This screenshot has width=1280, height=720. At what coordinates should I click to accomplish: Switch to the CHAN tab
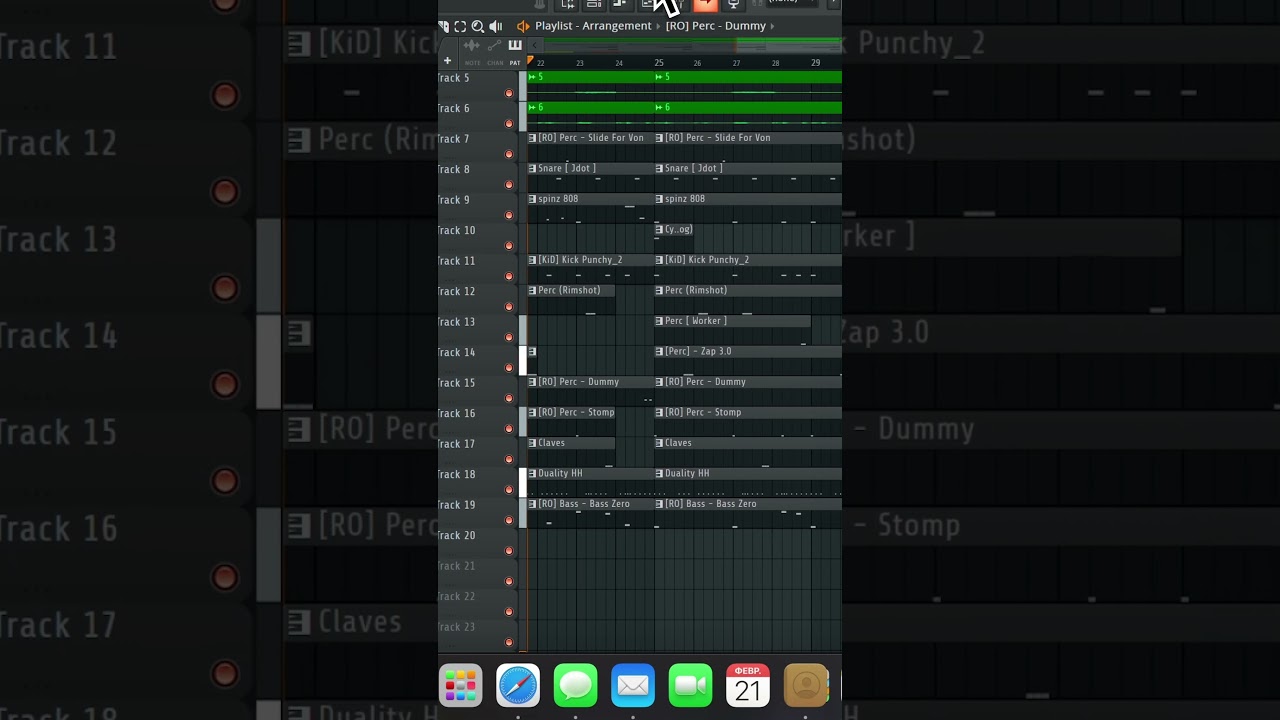(x=496, y=63)
